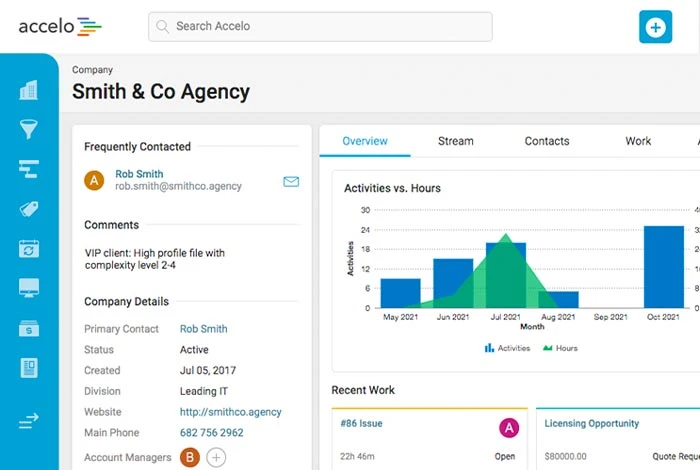Click the VIP client comment text

point(154,259)
